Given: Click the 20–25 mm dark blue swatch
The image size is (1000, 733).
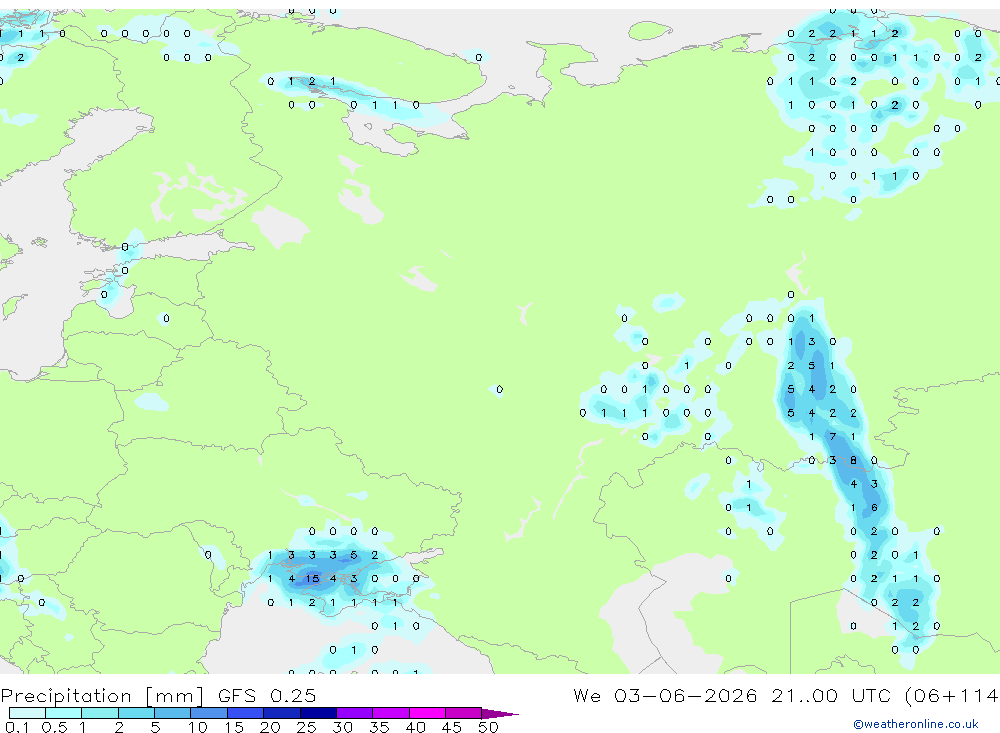Looking at the screenshot, I should [x=282, y=713].
